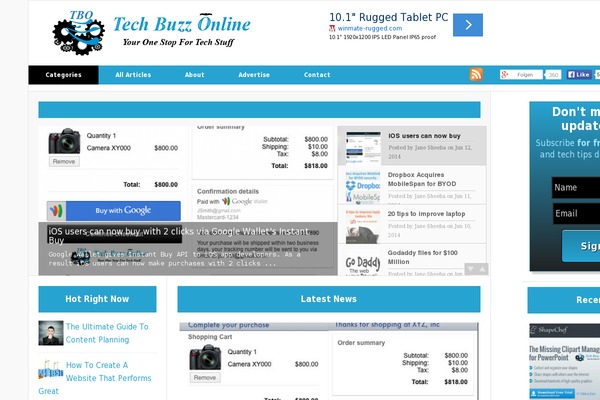The width and height of the screenshot is (600, 400).
Task: Click the blue arrow on tablet ad
Action: 468,25
